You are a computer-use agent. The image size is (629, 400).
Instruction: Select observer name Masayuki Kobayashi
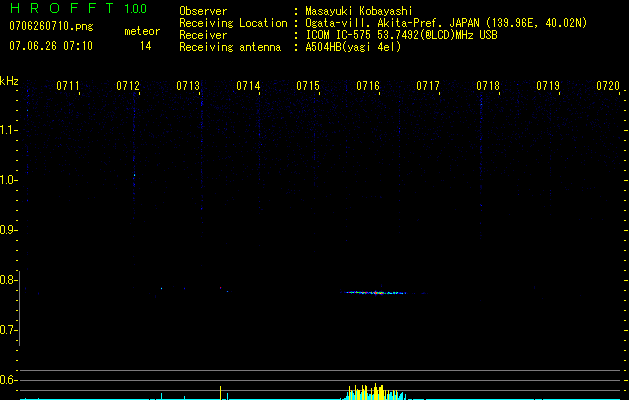click(358, 11)
